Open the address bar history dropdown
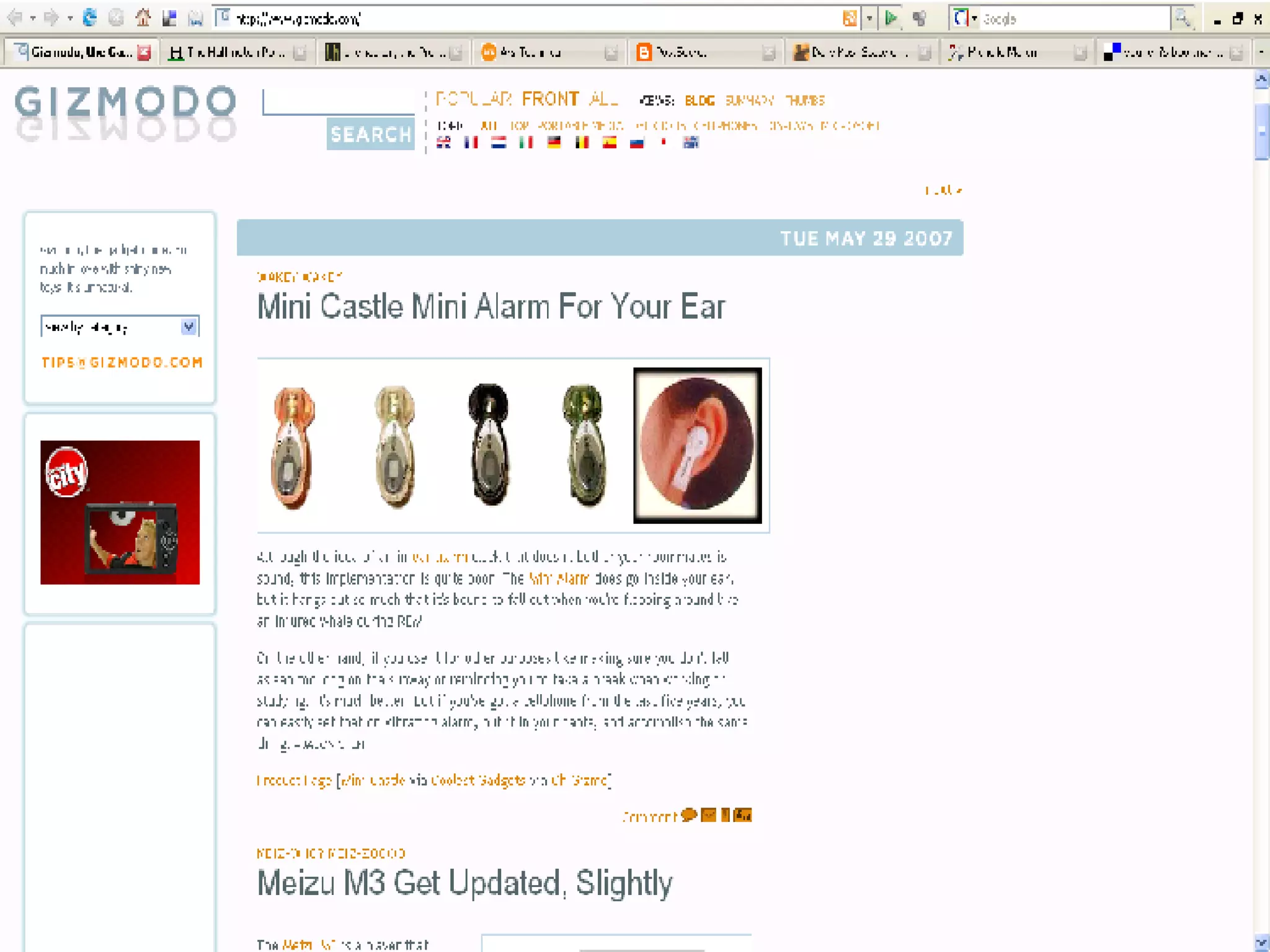 869,19
